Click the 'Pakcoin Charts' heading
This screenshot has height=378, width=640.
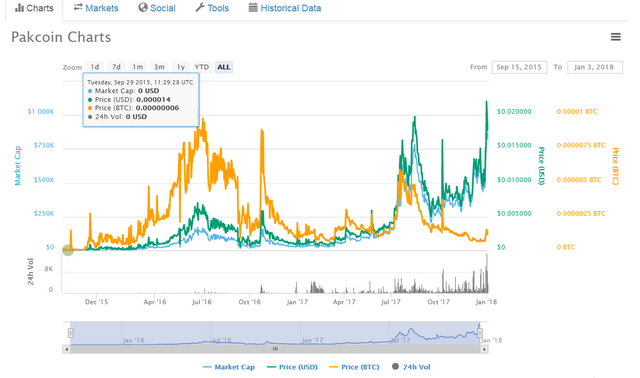click(x=61, y=37)
